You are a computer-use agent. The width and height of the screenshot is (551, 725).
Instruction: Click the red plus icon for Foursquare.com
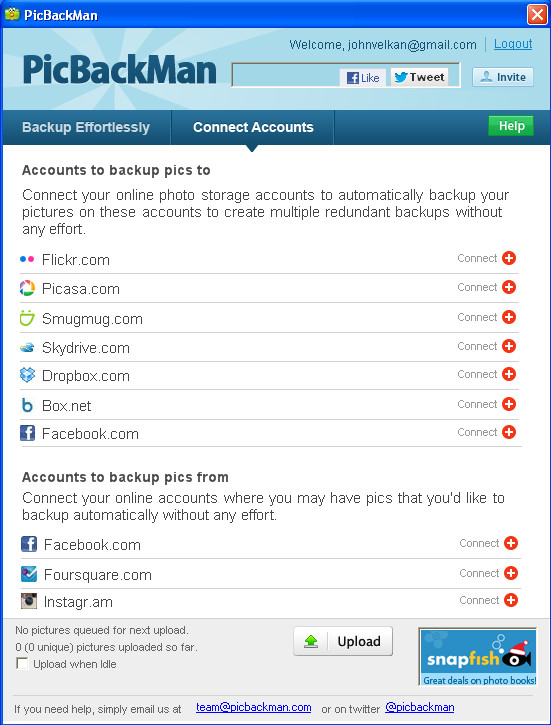coord(511,573)
